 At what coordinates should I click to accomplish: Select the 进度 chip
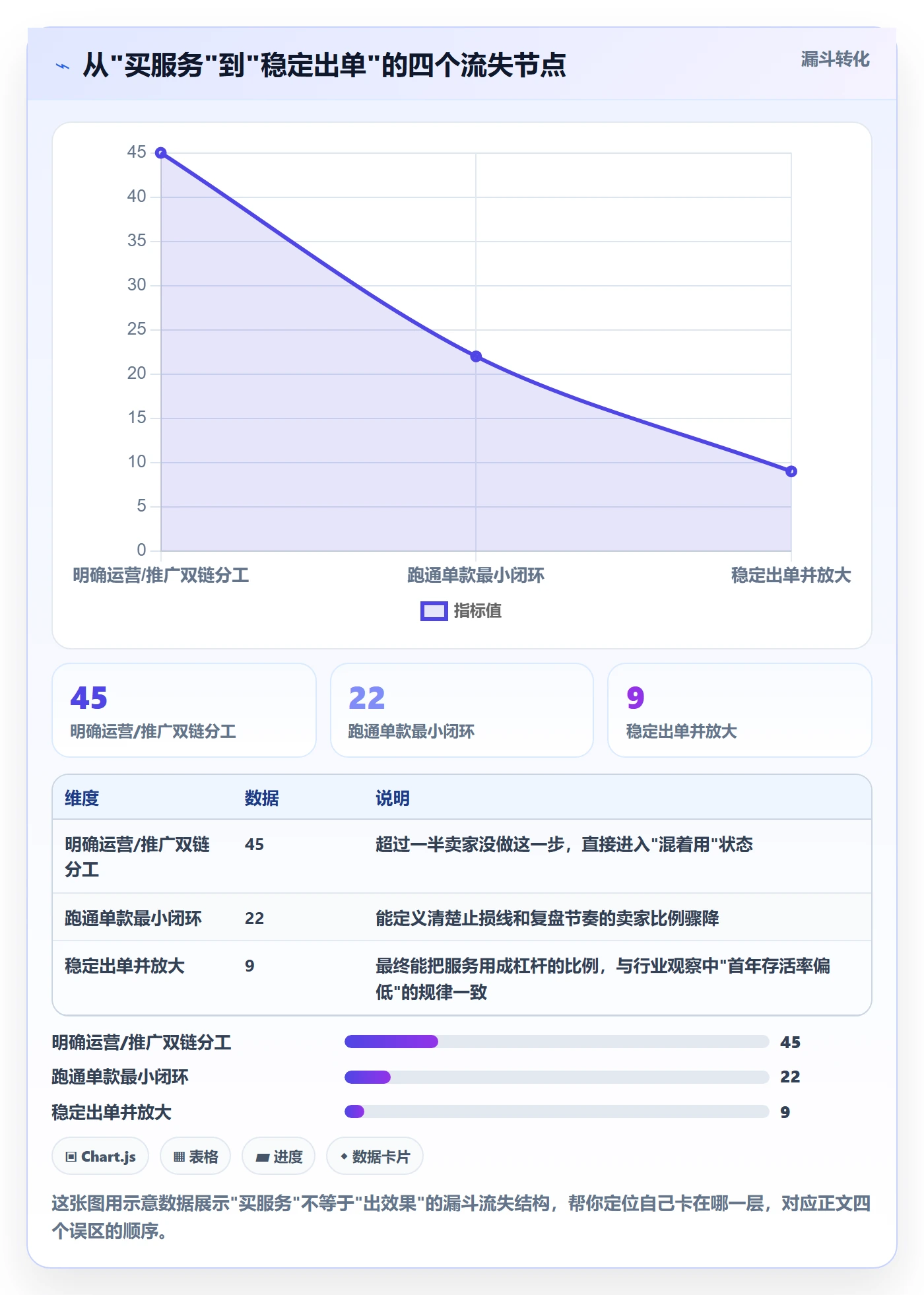coord(279,1156)
